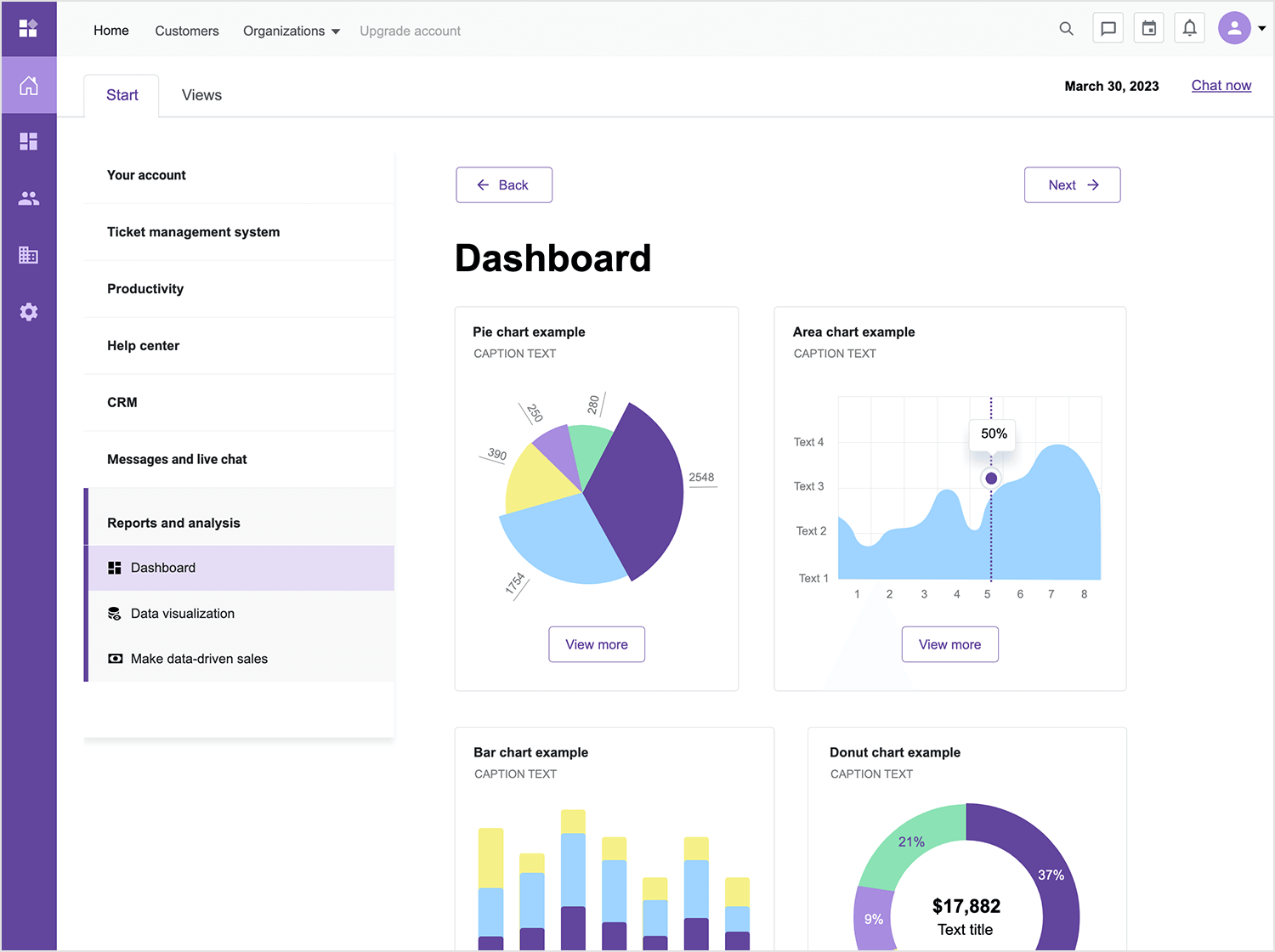Click the $17,882 donut value
Image resolution: width=1275 pixels, height=952 pixels.
pyautogui.click(x=966, y=906)
